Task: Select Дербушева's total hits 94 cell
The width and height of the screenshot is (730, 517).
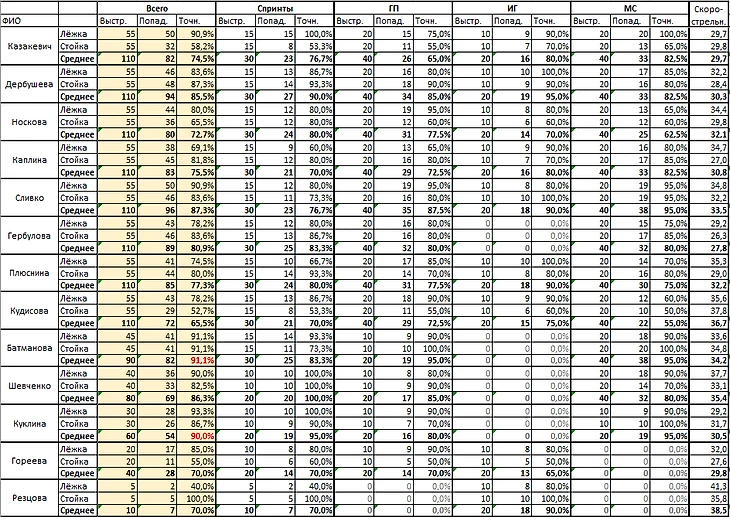Action: pos(157,96)
